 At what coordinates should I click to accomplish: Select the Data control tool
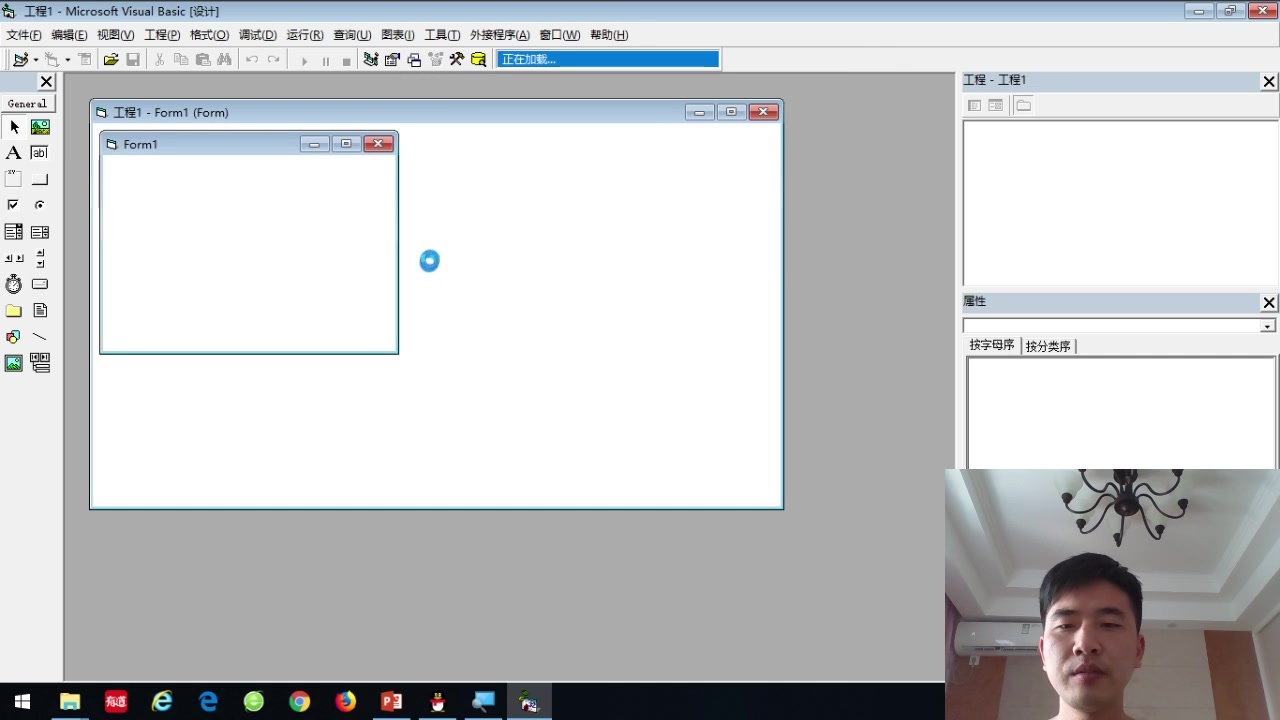pos(40,363)
